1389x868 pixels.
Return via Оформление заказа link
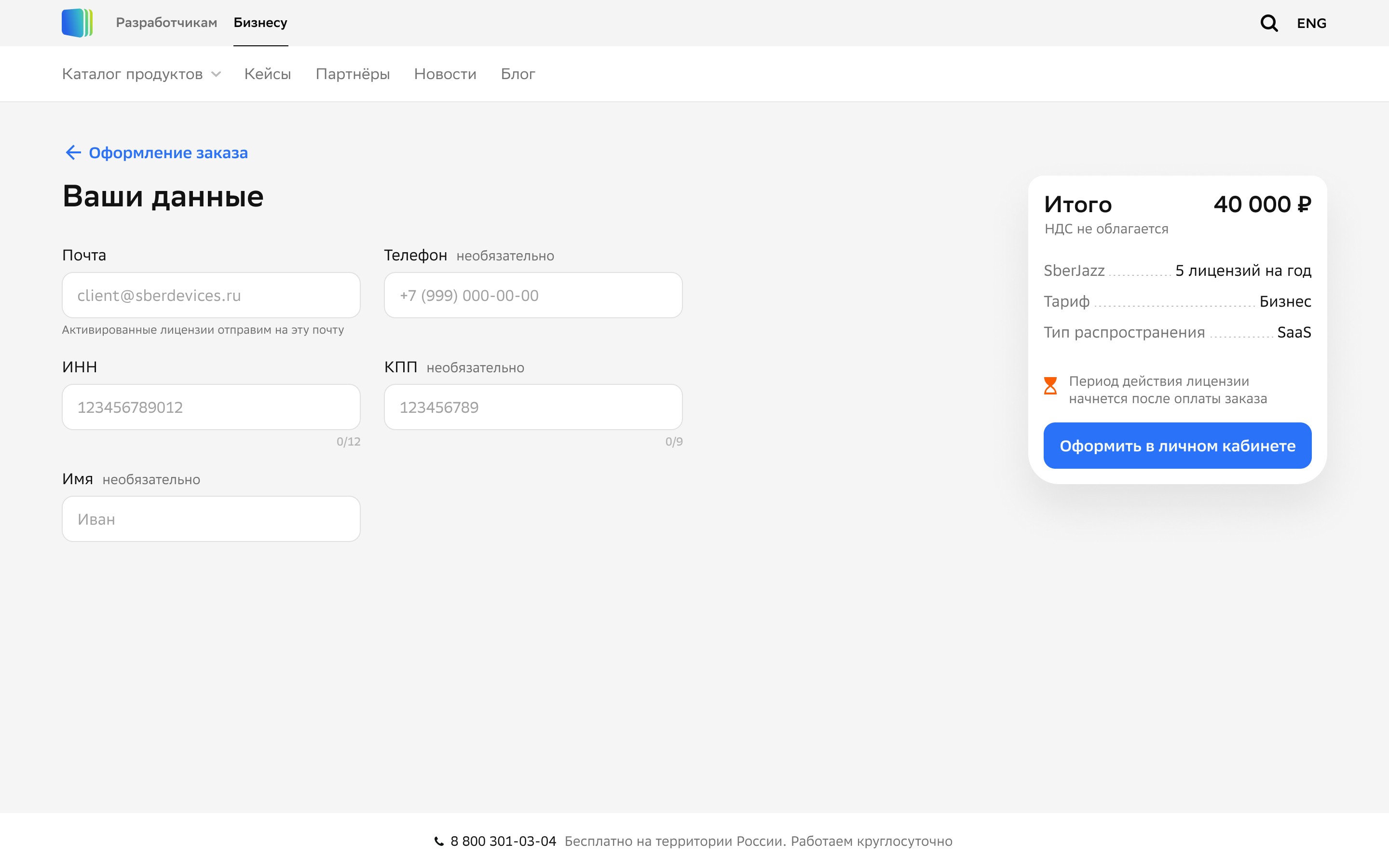tap(168, 153)
